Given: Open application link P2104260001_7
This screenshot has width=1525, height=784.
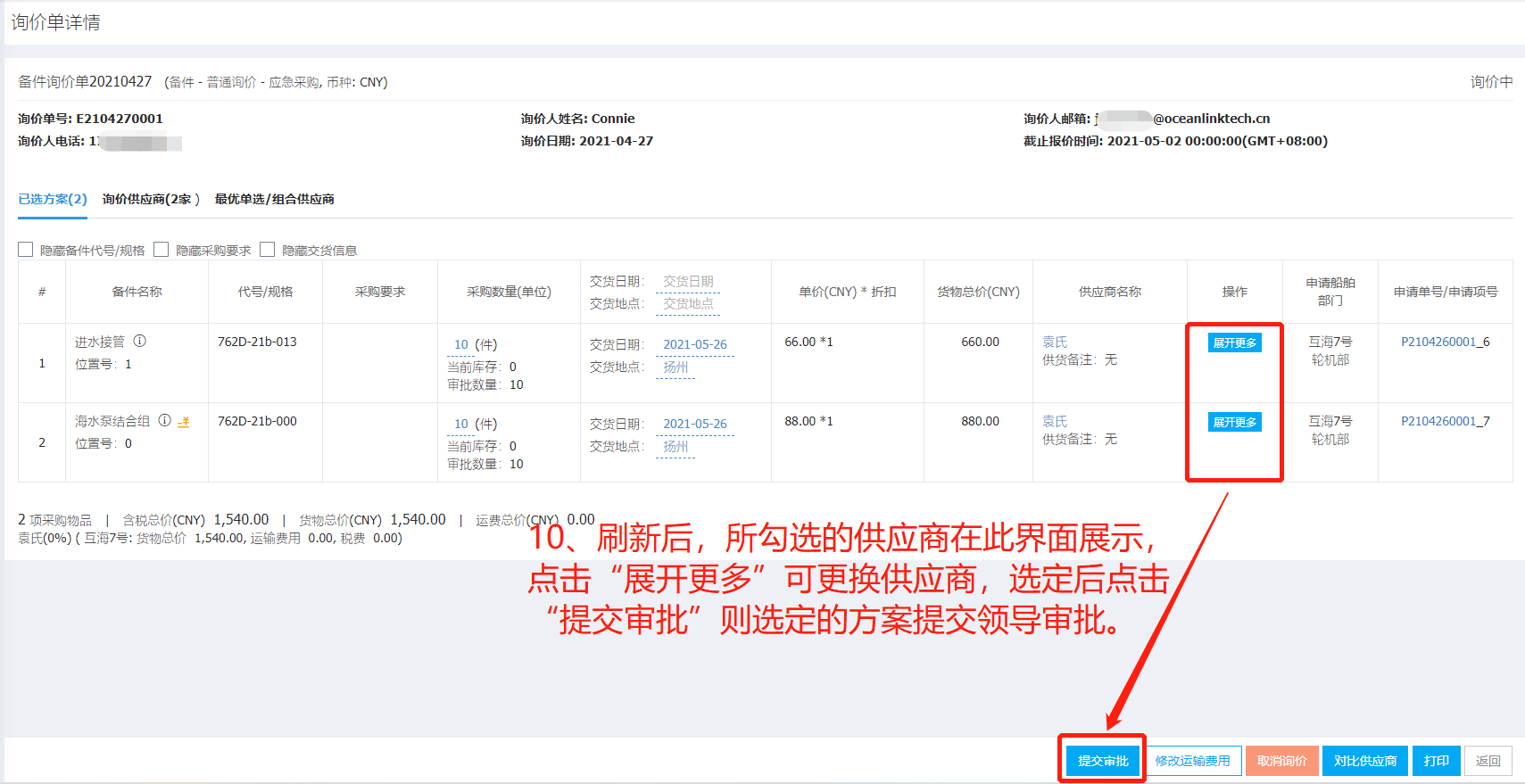Looking at the screenshot, I should point(1446,421).
